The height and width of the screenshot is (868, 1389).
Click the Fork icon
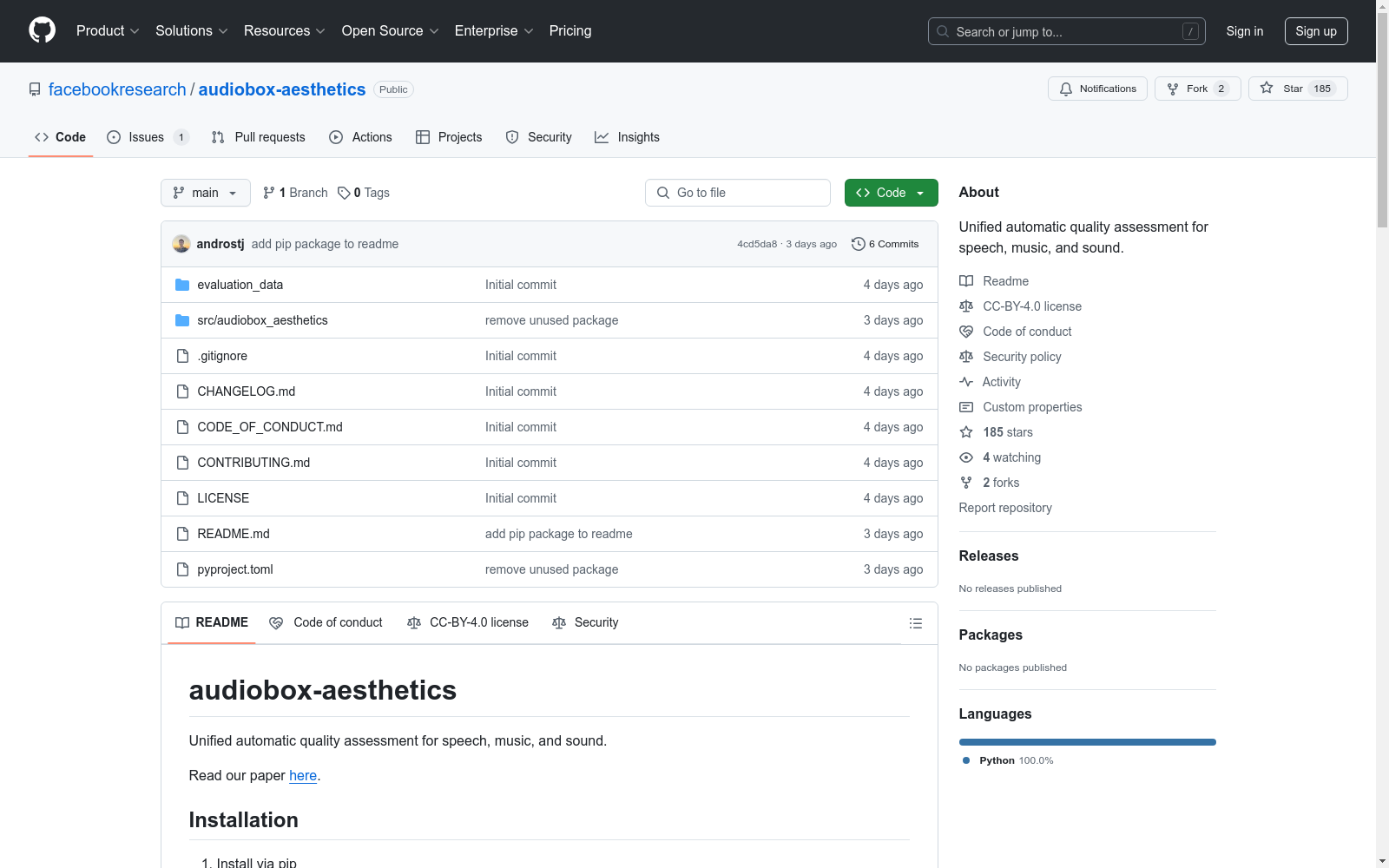[x=1173, y=89]
